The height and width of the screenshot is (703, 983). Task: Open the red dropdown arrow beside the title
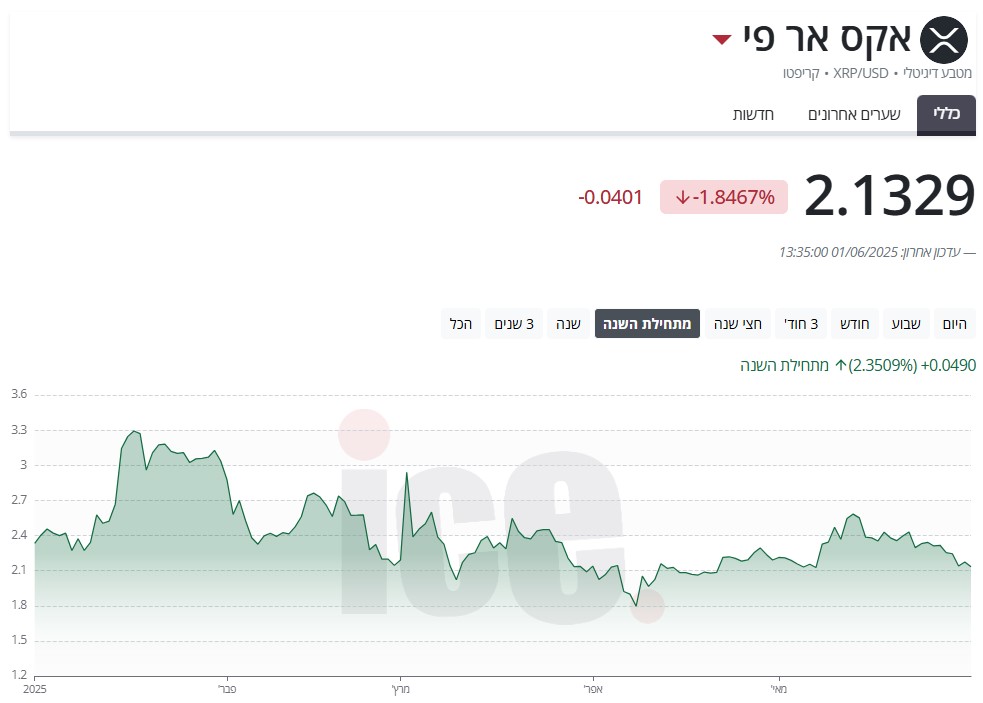coord(722,40)
